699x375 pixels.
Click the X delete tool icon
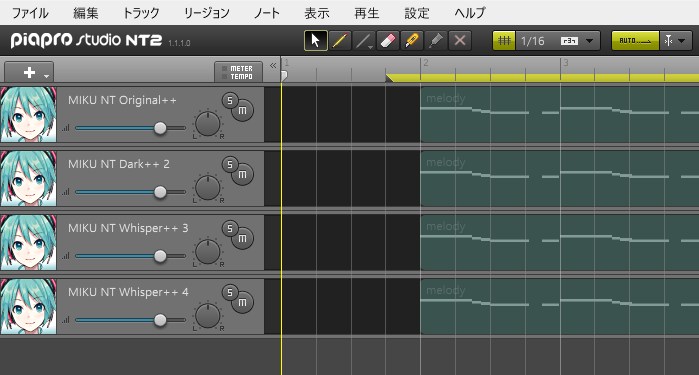coord(460,41)
